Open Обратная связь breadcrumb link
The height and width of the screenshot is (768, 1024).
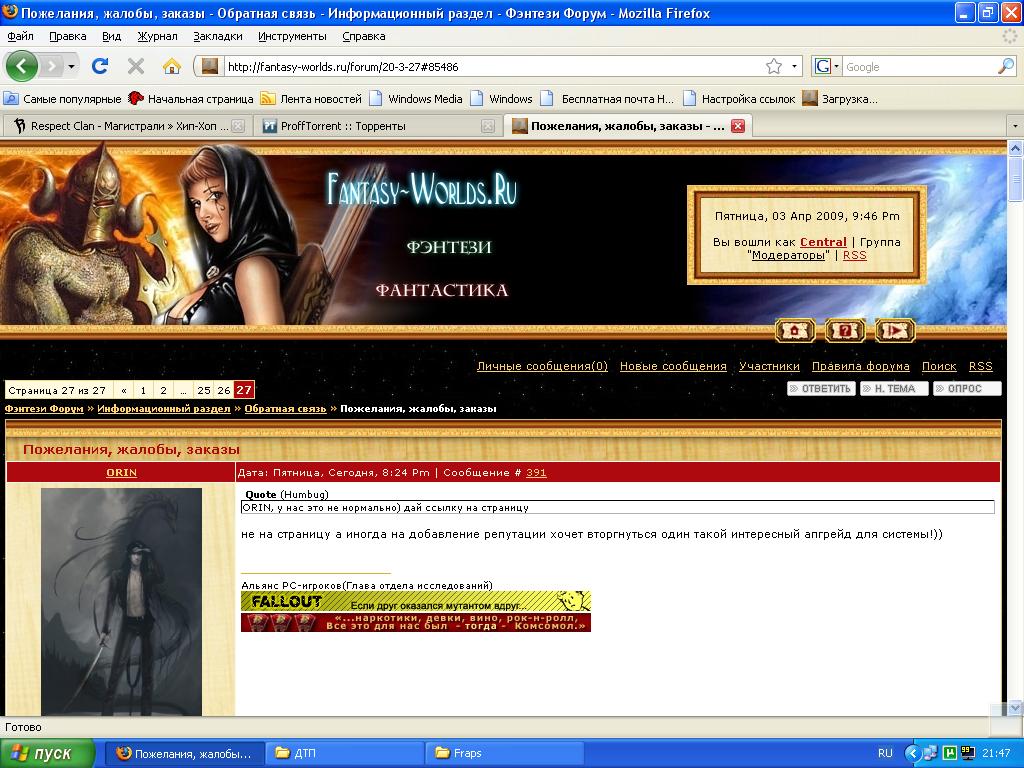click(285, 409)
